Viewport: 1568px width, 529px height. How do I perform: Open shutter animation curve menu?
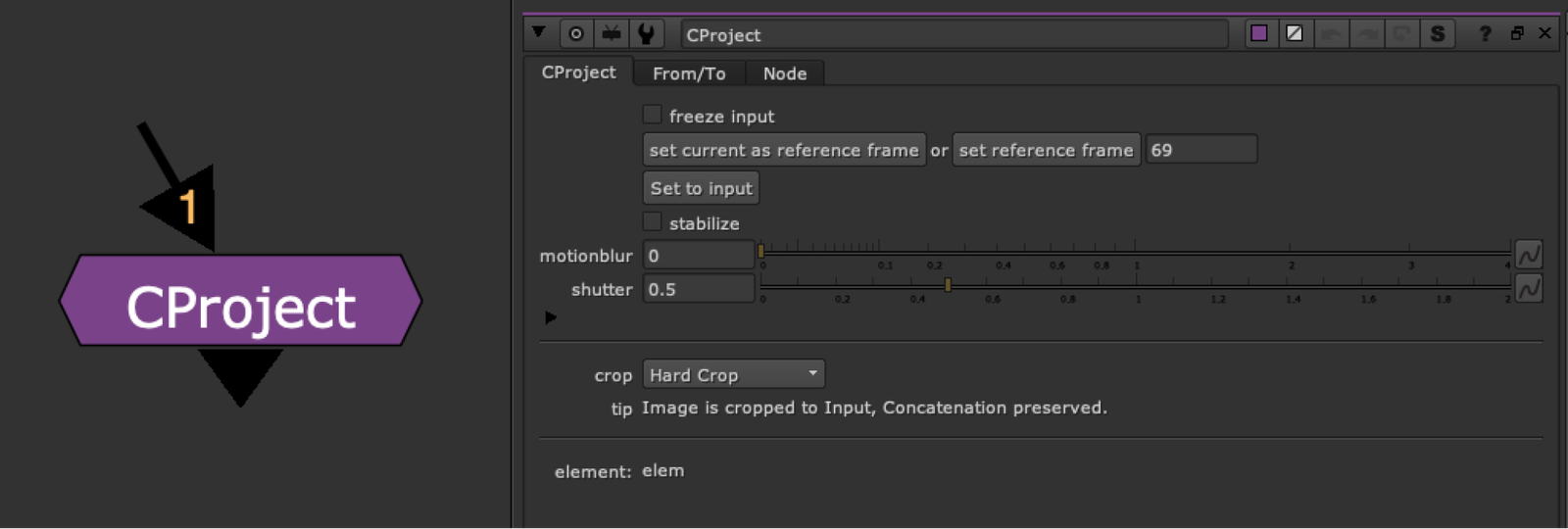pyautogui.click(x=1529, y=289)
